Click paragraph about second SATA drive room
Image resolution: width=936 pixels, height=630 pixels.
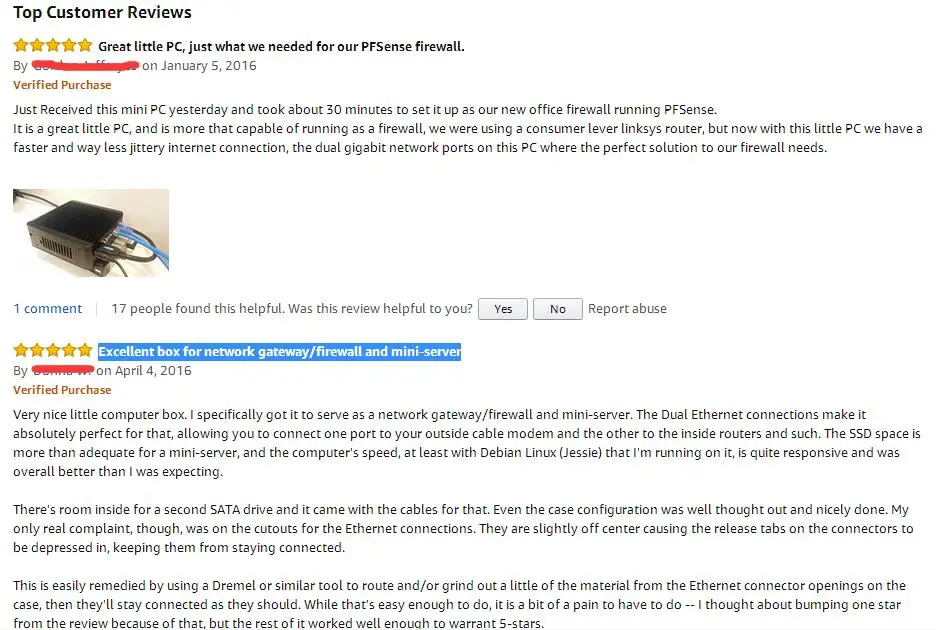click(x=463, y=528)
